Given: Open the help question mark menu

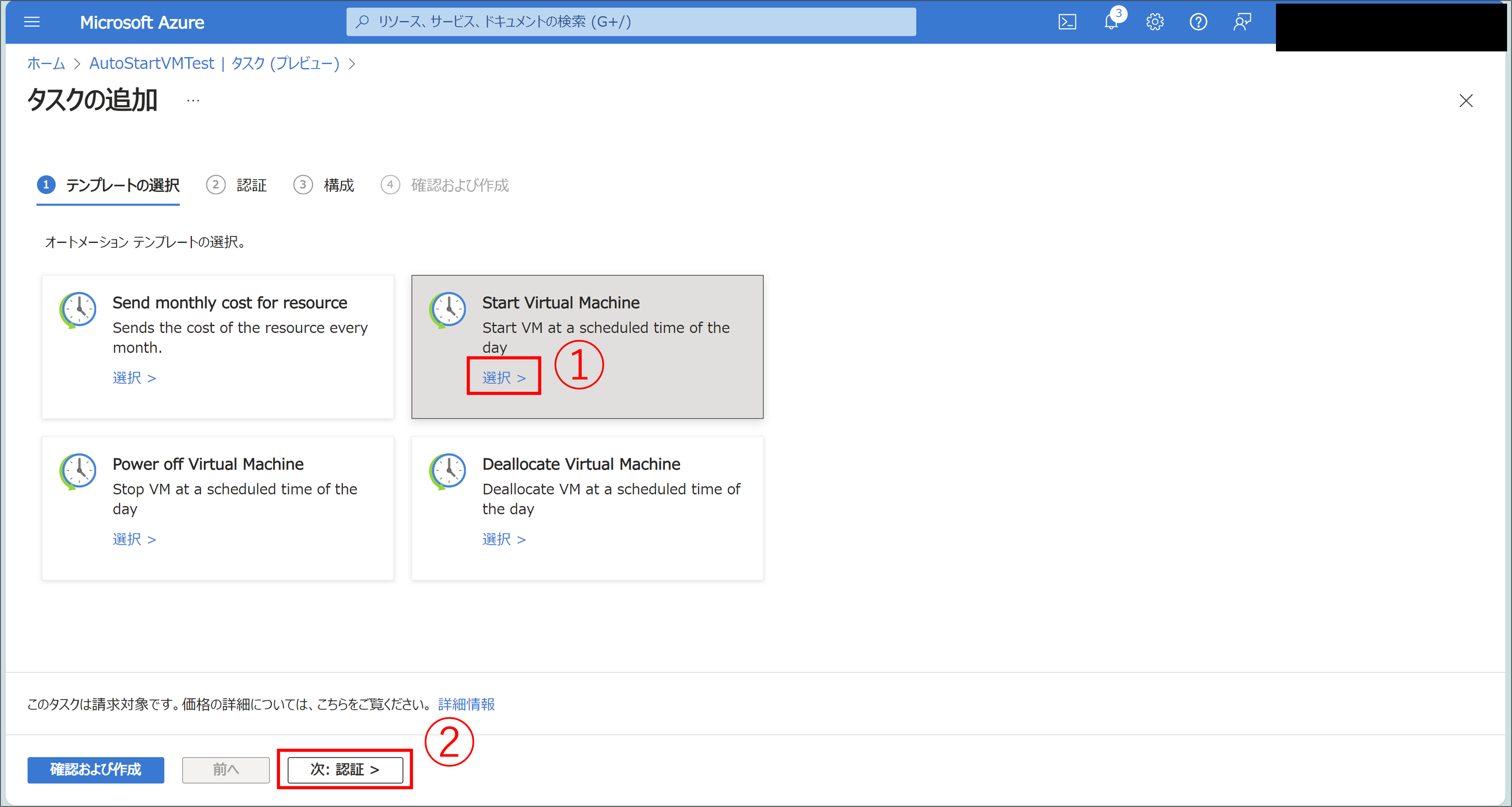Looking at the screenshot, I should pos(1198,22).
